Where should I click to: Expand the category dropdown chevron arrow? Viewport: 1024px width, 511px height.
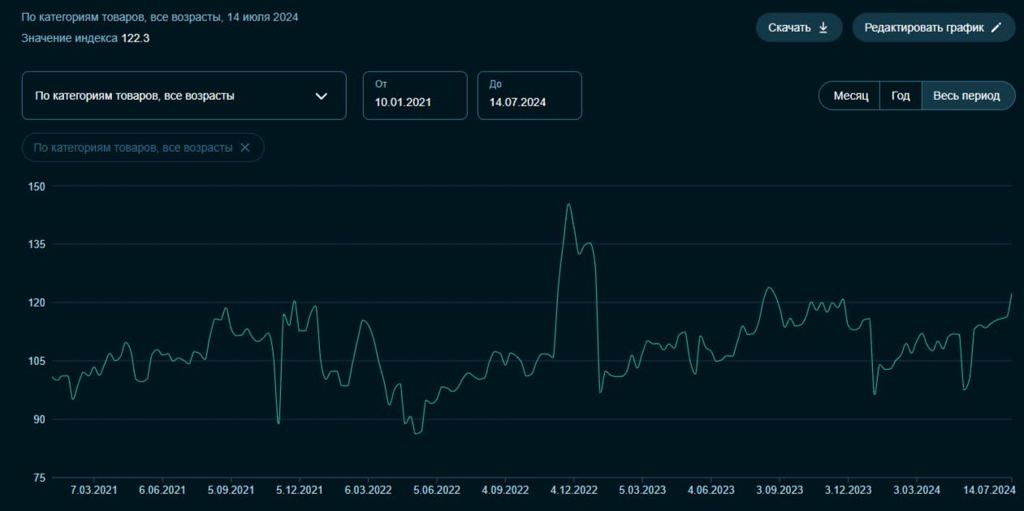[x=321, y=96]
